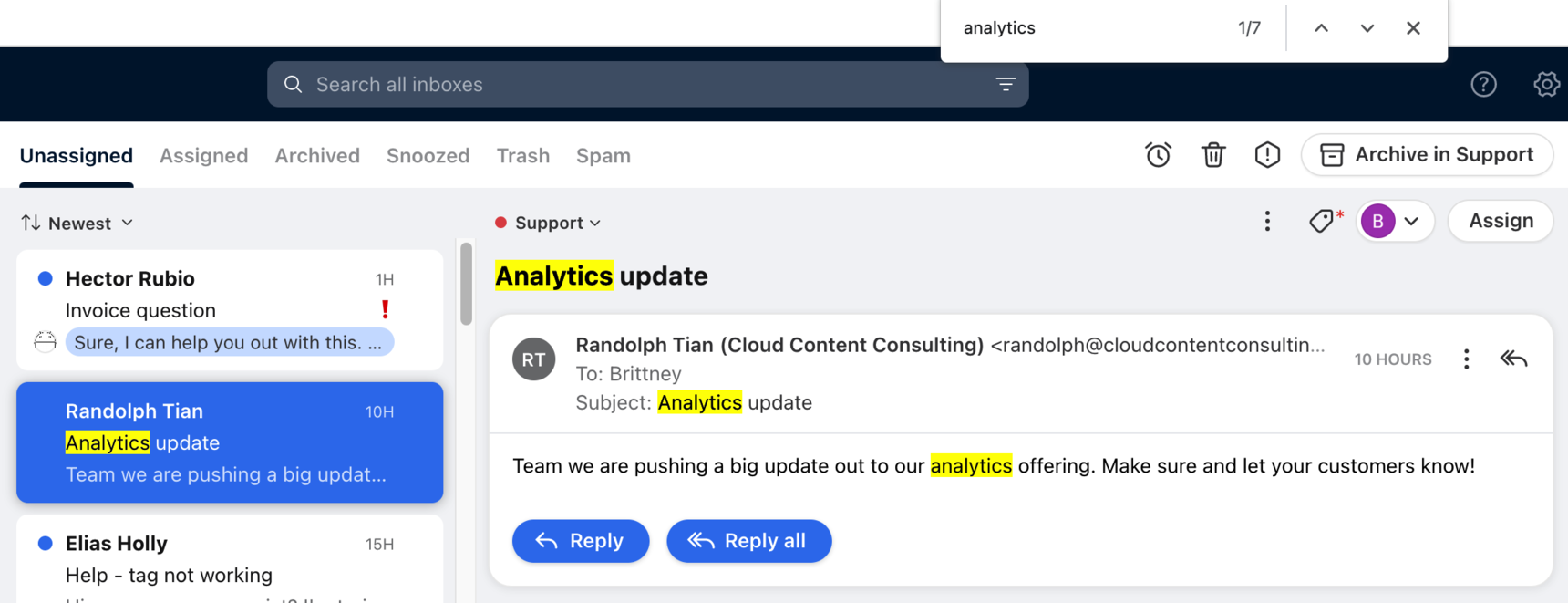Open search filter options icon

(x=1006, y=84)
